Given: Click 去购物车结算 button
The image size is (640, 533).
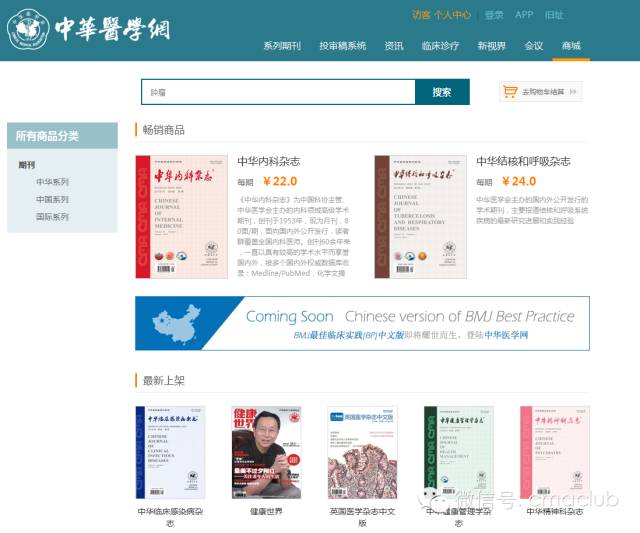Looking at the screenshot, I should tap(540, 91).
